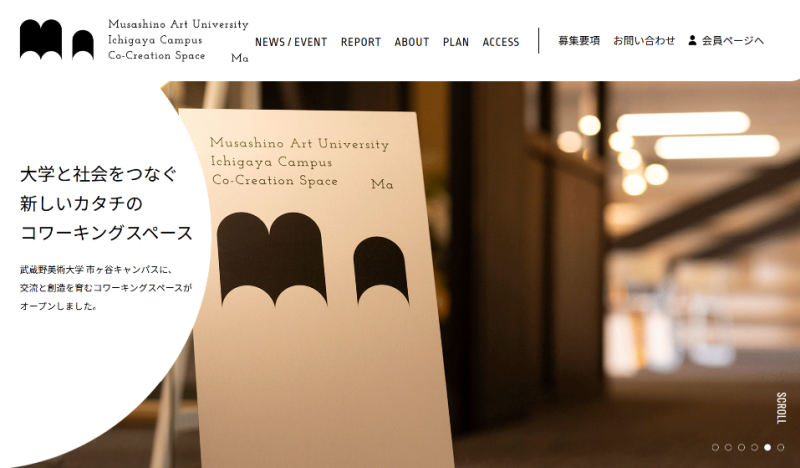Image resolution: width=800 pixels, height=468 pixels.
Task: Open the ACCESS menu item
Action: (501, 42)
